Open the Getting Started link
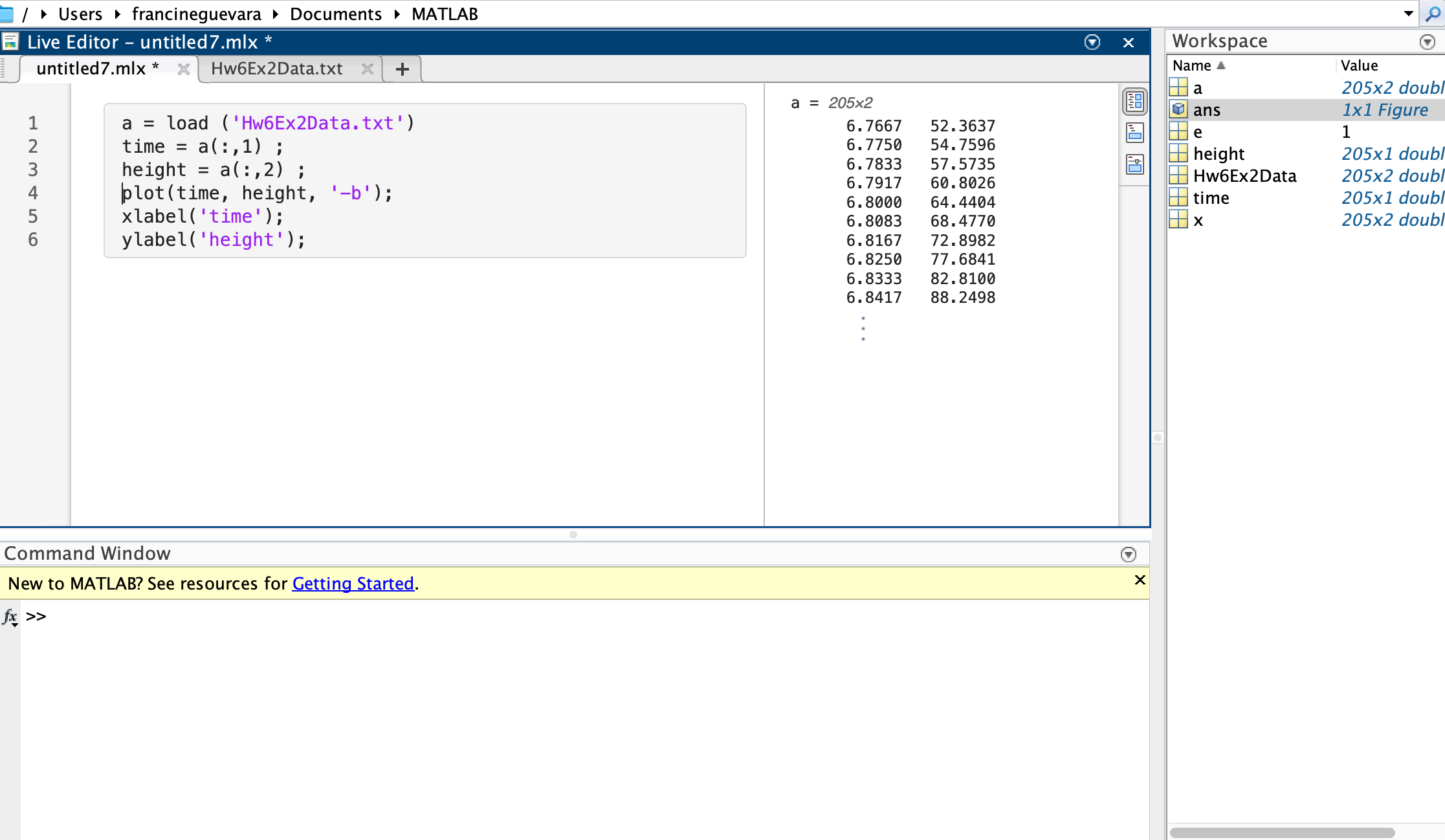 (353, 584)
